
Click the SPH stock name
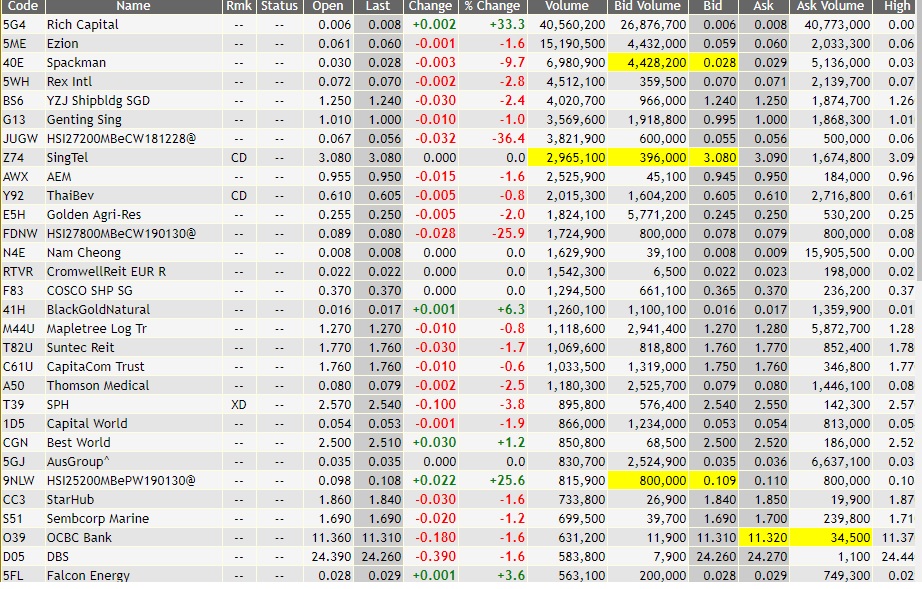(58, 404)
